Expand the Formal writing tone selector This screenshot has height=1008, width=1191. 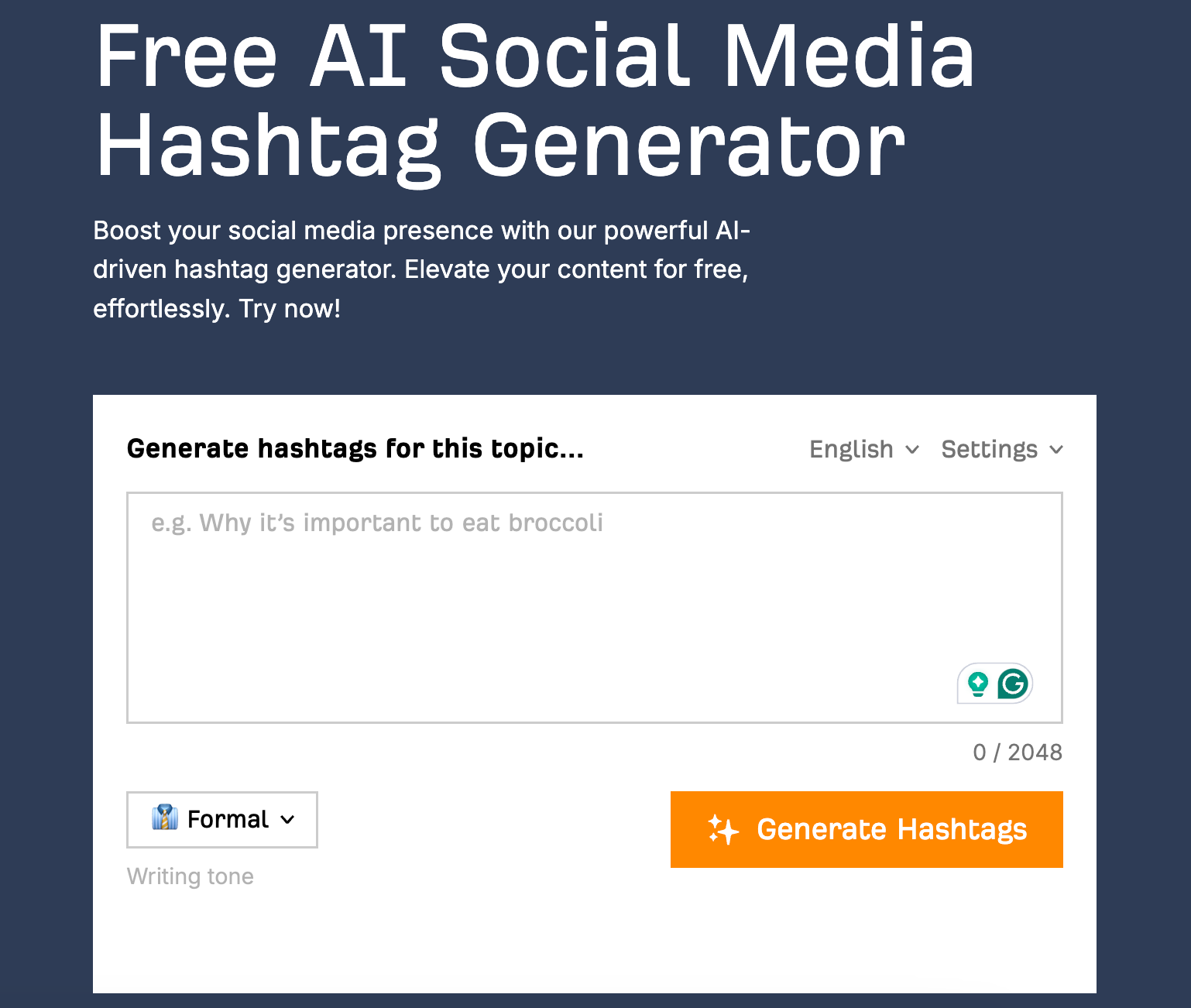[221, 819]
